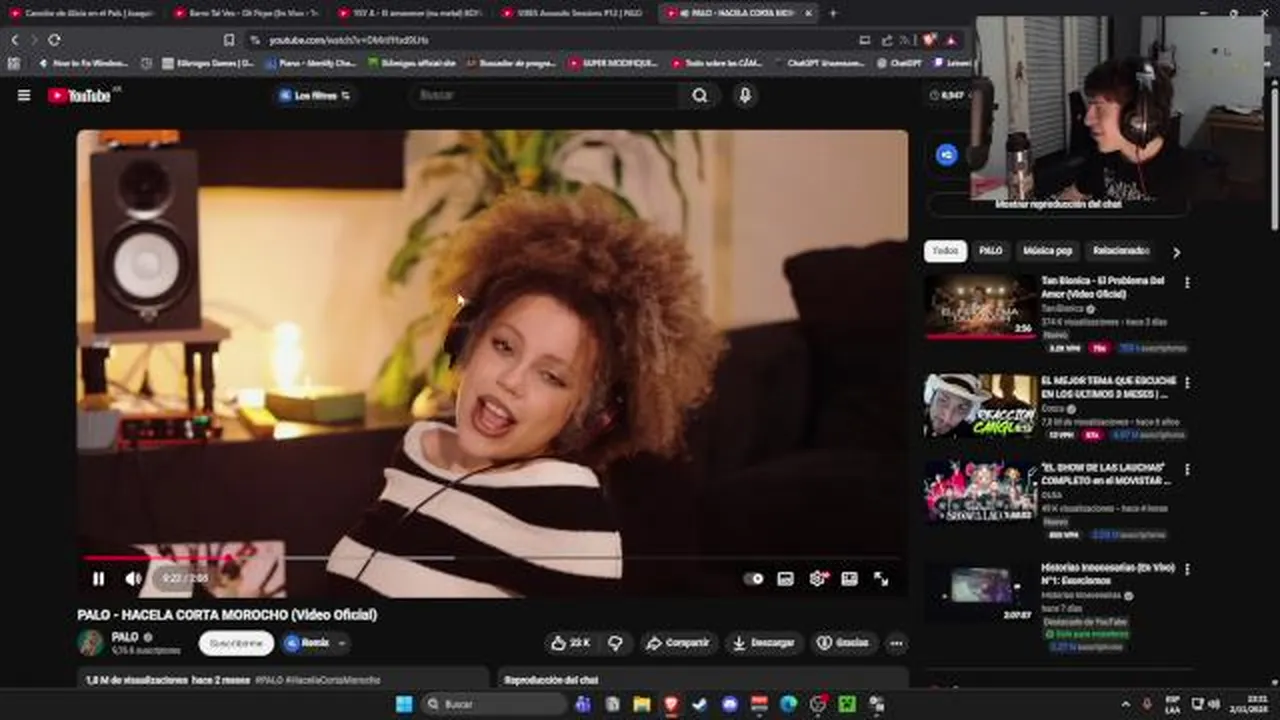Open the Brave Shields lion icon
The height and width of the screenshot is (720, 1280).
pos(929,40)
